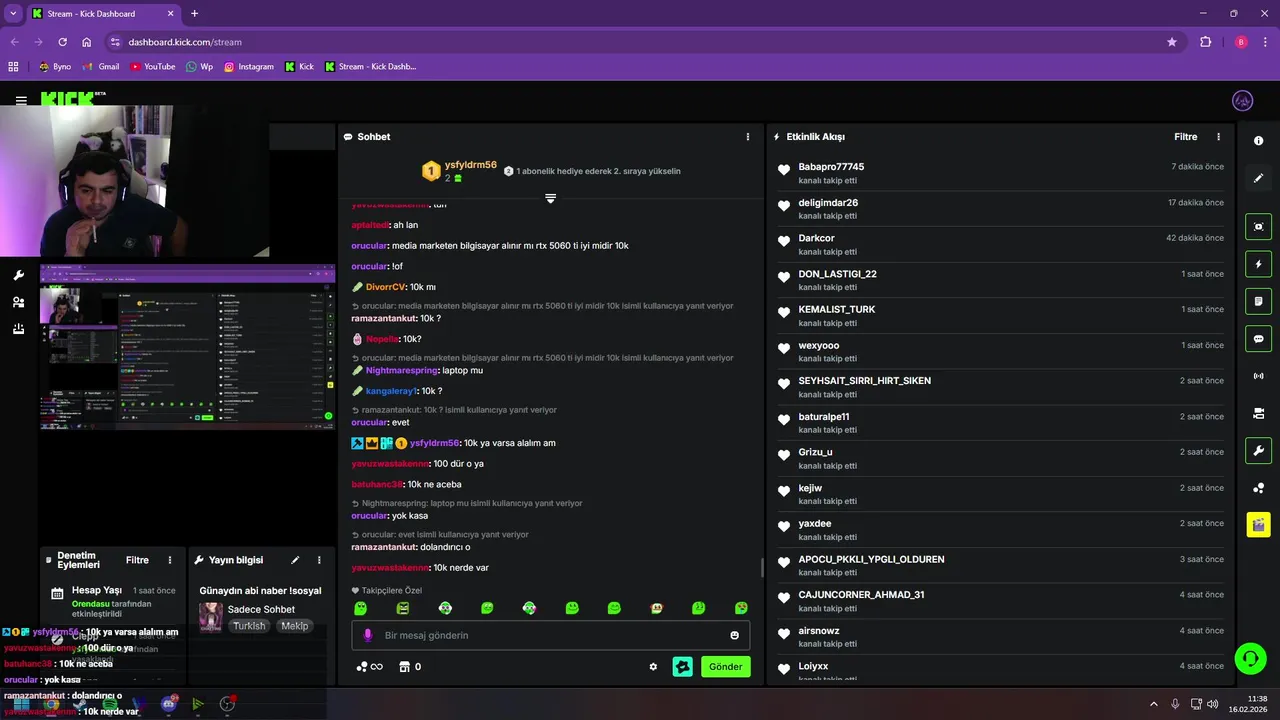Open the wrench tool in left sidebar
This screenshot has width=1280, height=720.
tap(18, 275)
